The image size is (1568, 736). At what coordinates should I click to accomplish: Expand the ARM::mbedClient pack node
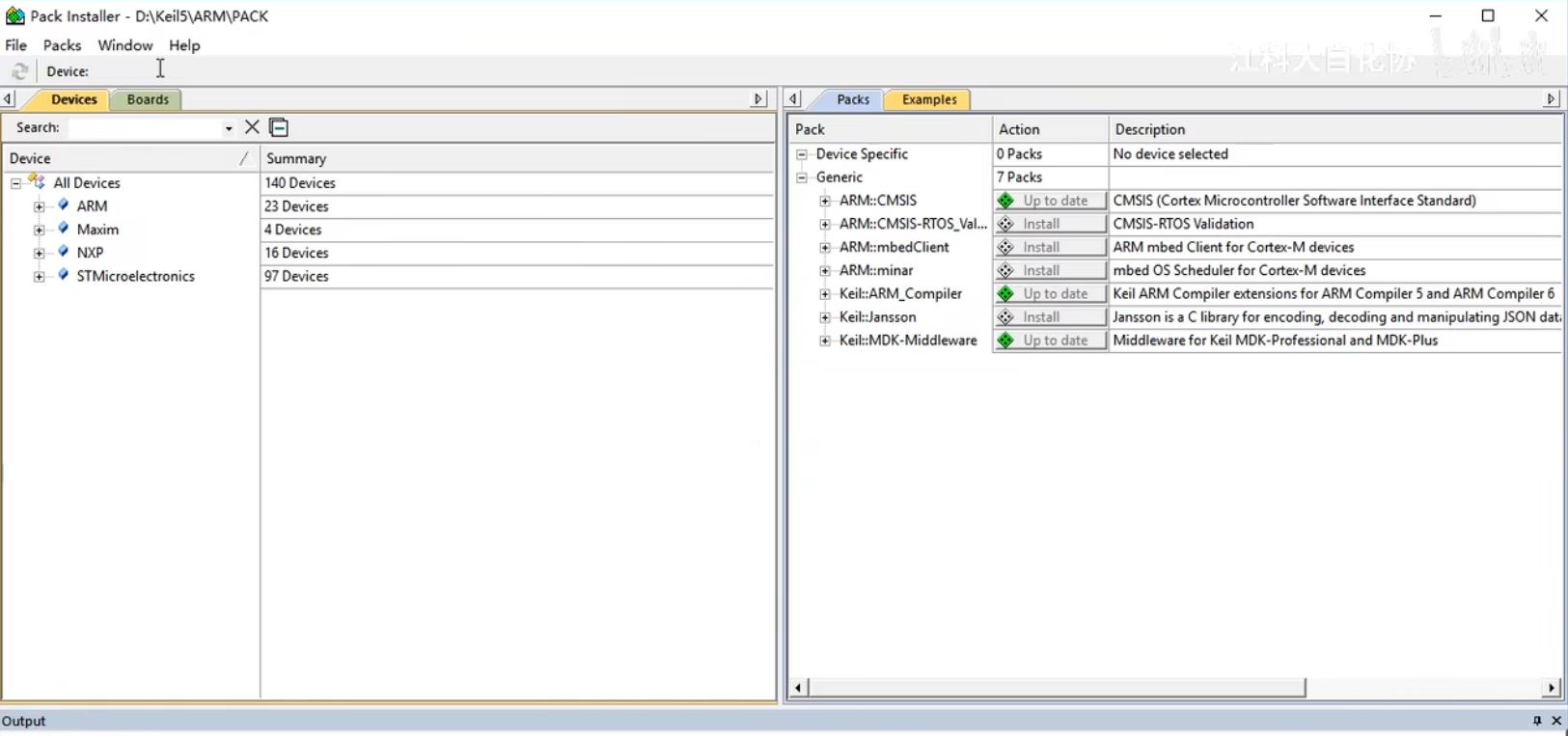click(x=825, y=247)
